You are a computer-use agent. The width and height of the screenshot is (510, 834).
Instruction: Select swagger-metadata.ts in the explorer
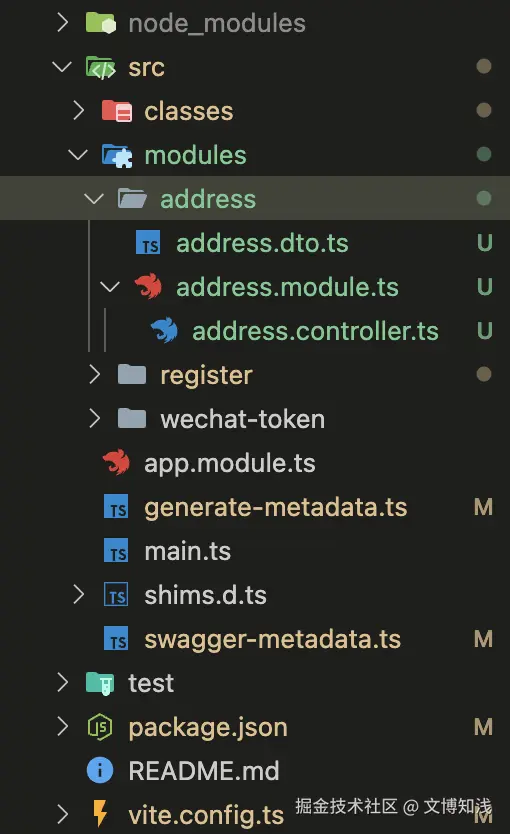255,639
